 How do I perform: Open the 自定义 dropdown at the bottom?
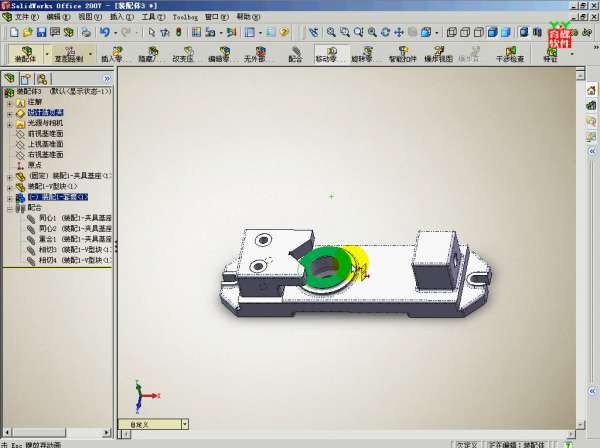[184, 424]
